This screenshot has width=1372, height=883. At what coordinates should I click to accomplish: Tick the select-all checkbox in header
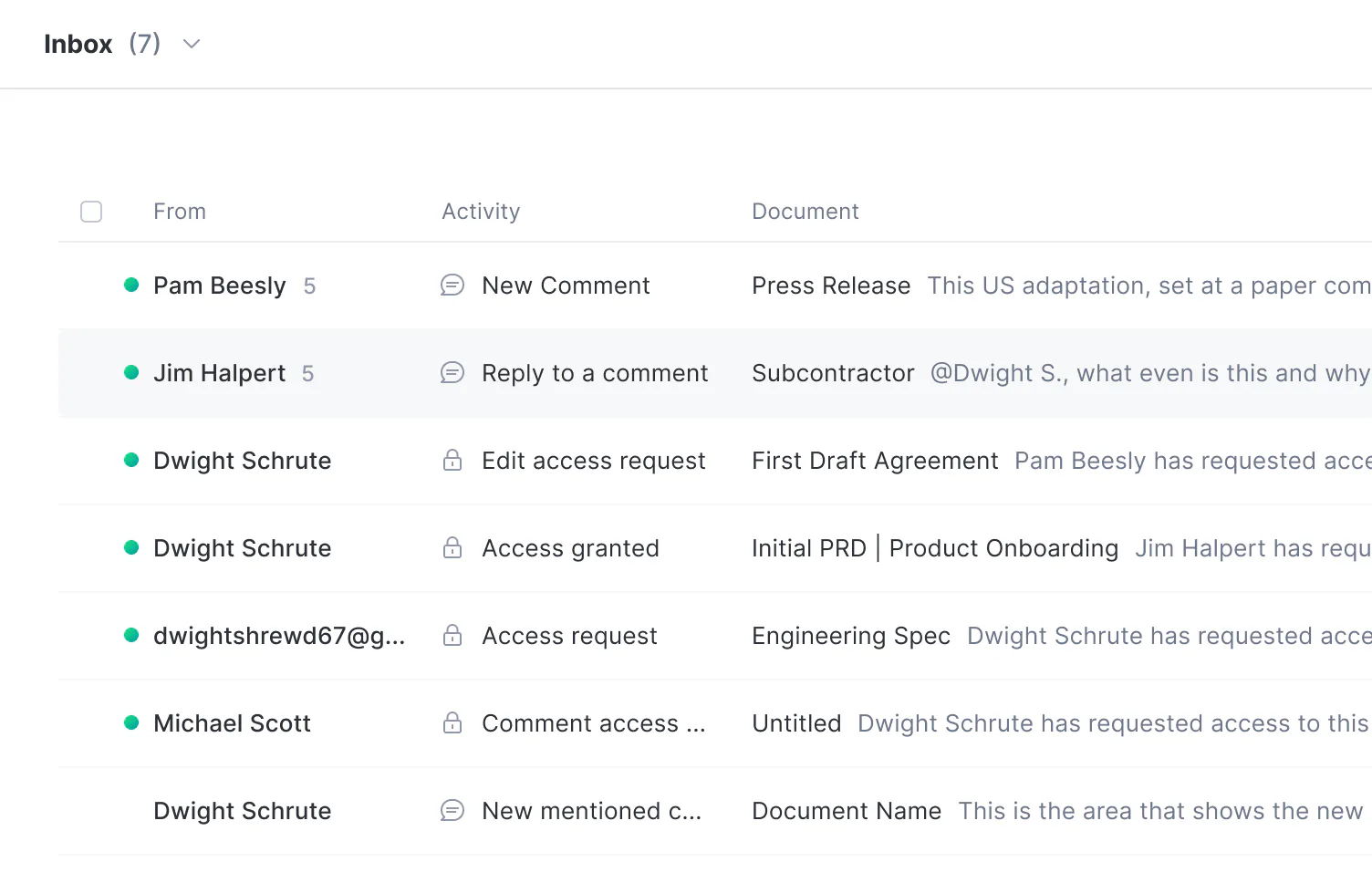click(x=91, y=212)
